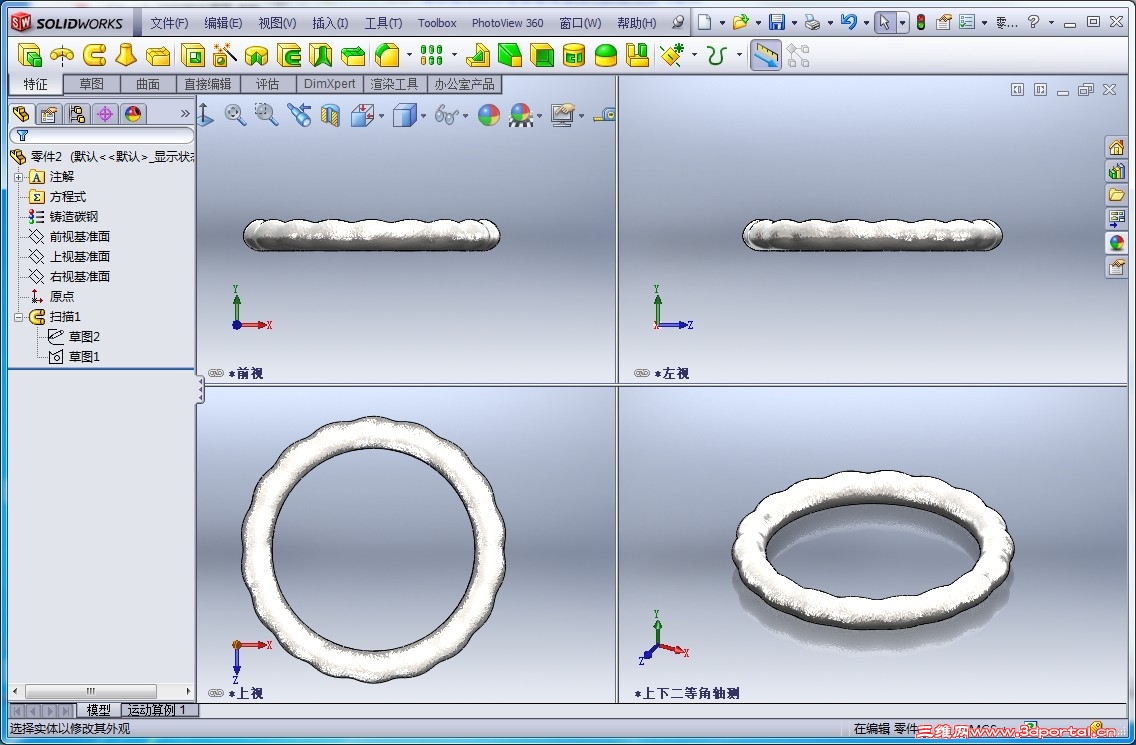Open the DisplayManager tab icon
This screenshot has height=745, width=1136.
[x=133, y=114]
